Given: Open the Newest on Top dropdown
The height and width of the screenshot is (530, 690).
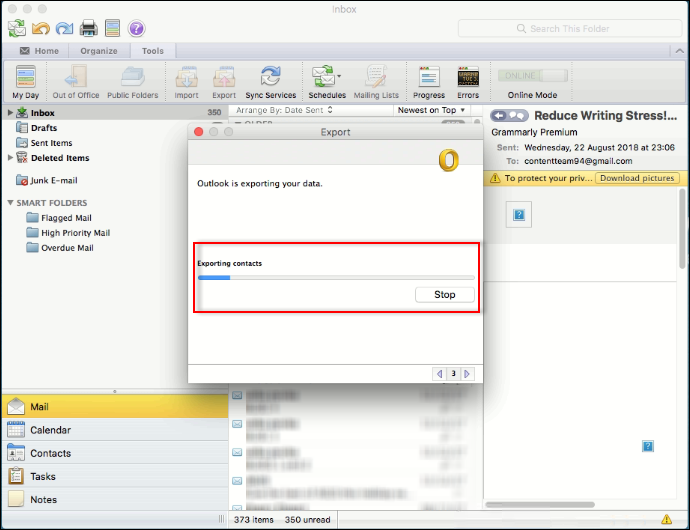Looking at the screenshot, I should 431,110.
